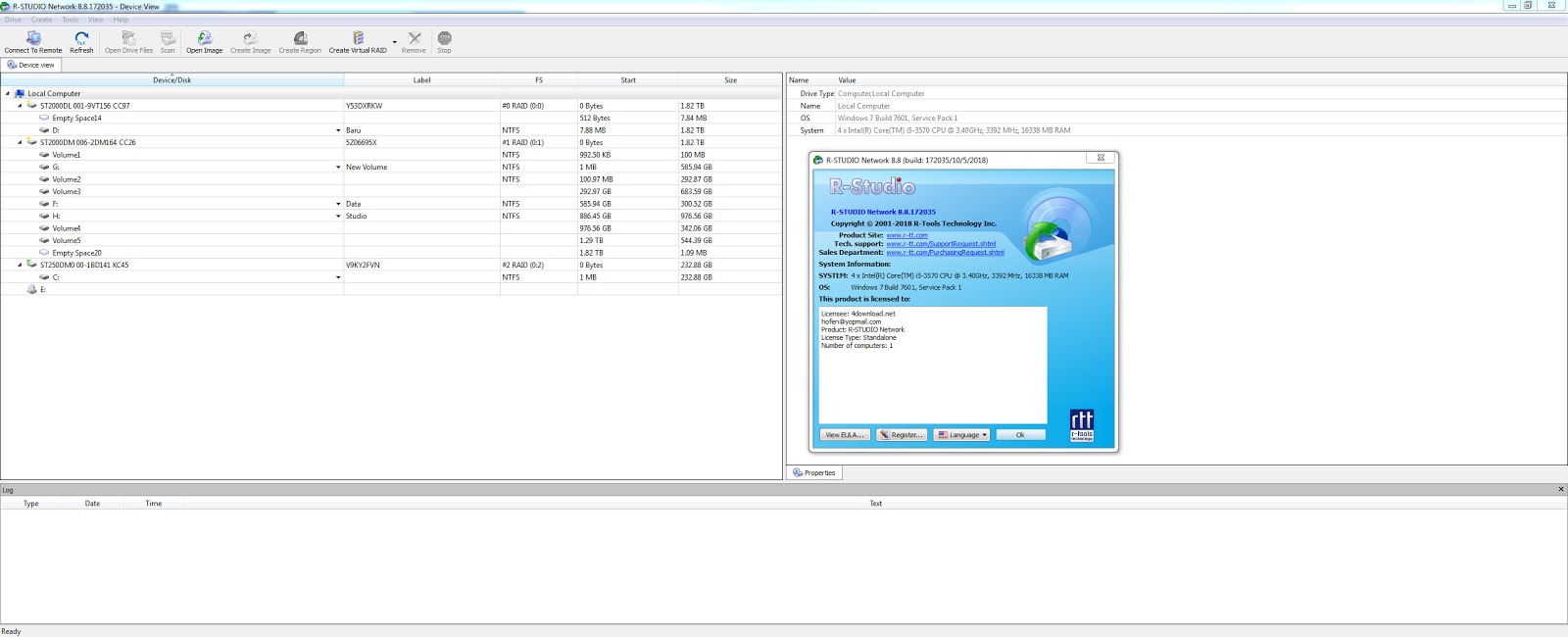
Task: Click the Volume1 partition icon
Action: [x=44, y=155]
